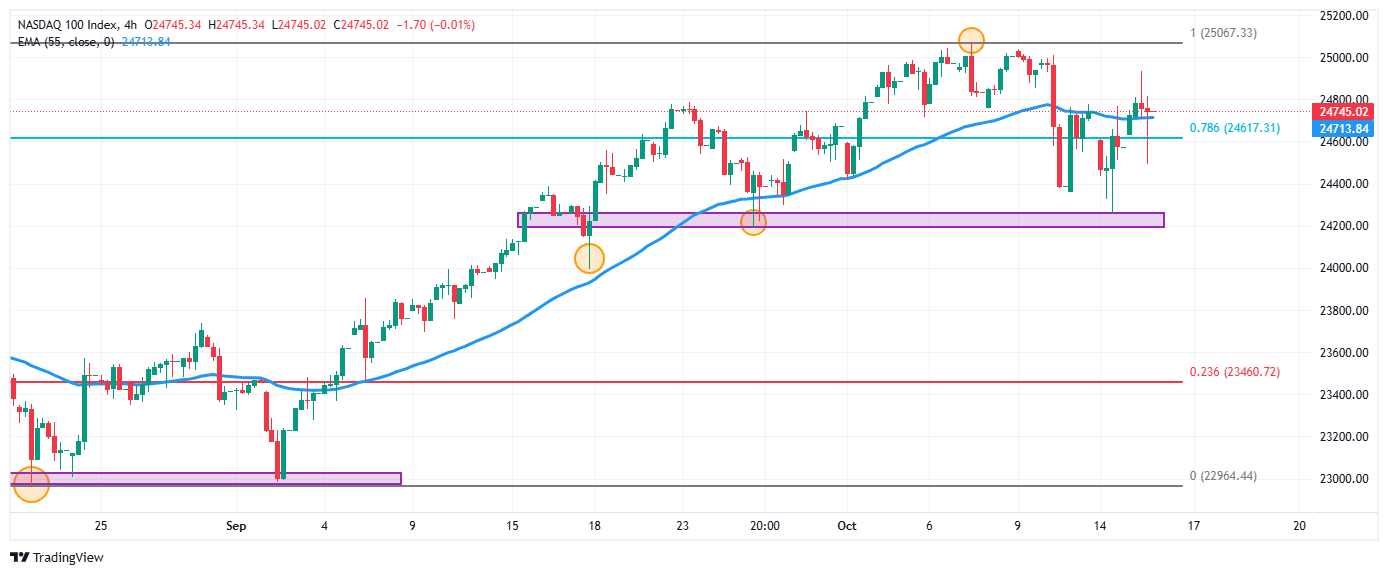The image size is (1388, 575).
Task: Select the red current price tag 24745.02
Action: pyautogui.click(x=1343, y=111)
